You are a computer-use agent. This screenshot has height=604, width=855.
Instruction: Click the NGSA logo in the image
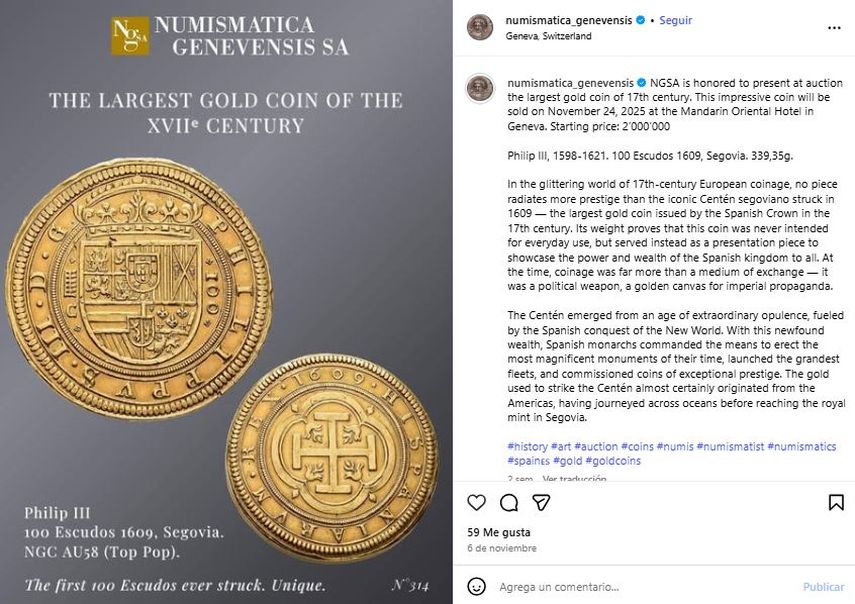[x=130, y=35]
